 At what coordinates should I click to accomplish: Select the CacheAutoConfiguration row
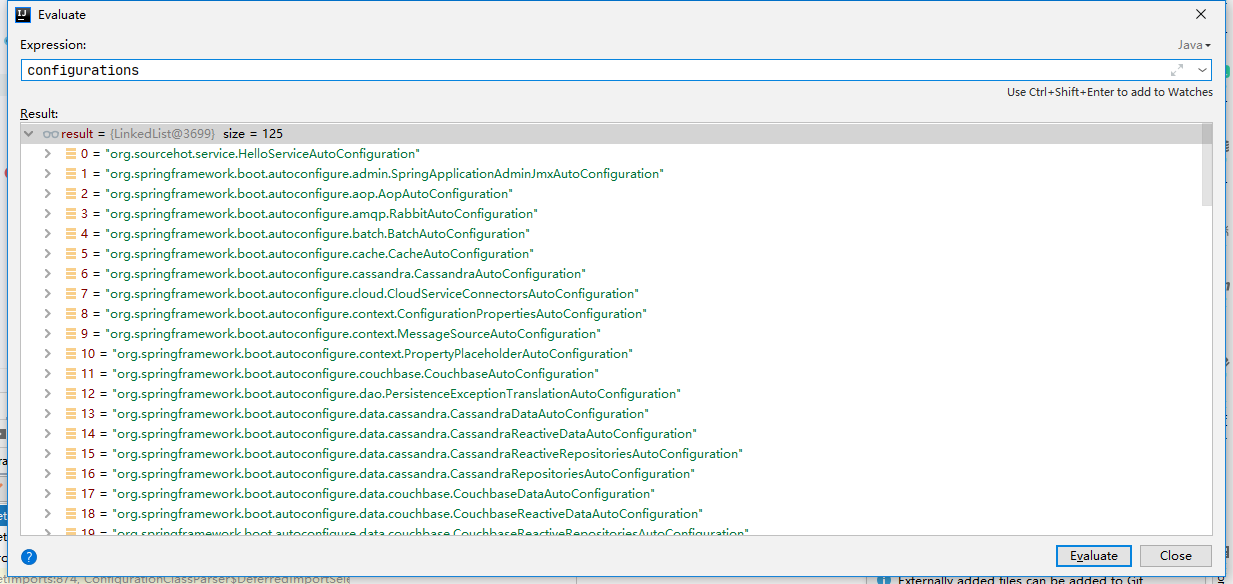coord(320,254)
